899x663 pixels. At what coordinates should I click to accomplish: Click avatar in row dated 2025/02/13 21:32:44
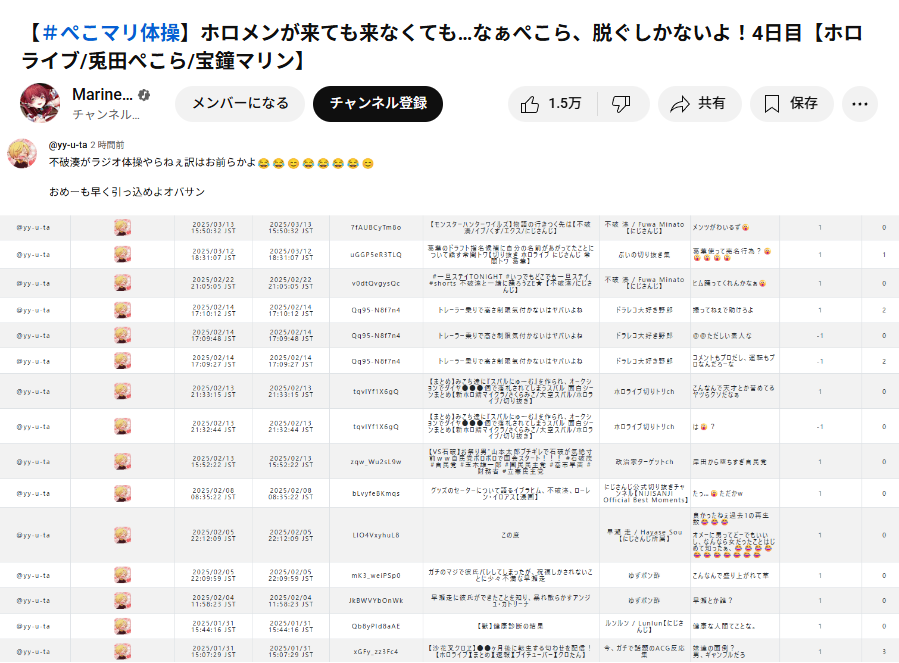point(122,427)
